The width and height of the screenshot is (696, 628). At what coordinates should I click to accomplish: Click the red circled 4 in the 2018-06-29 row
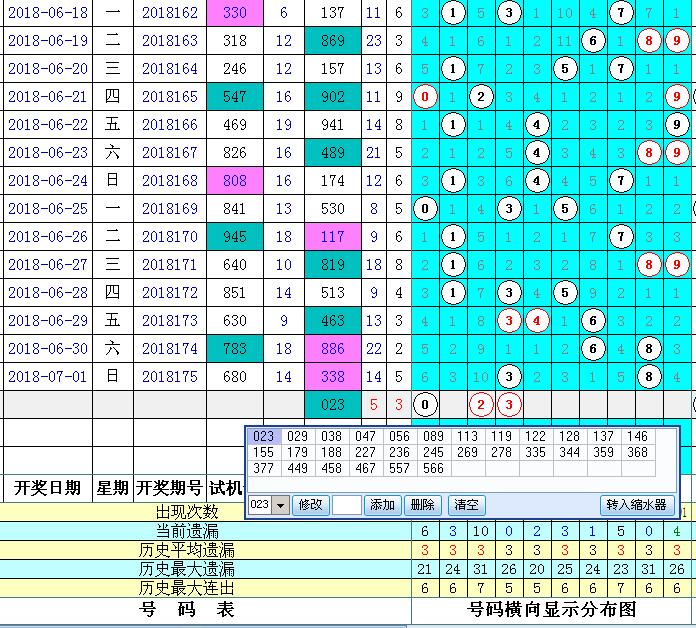pyautogui.click(x=538, y=321)
